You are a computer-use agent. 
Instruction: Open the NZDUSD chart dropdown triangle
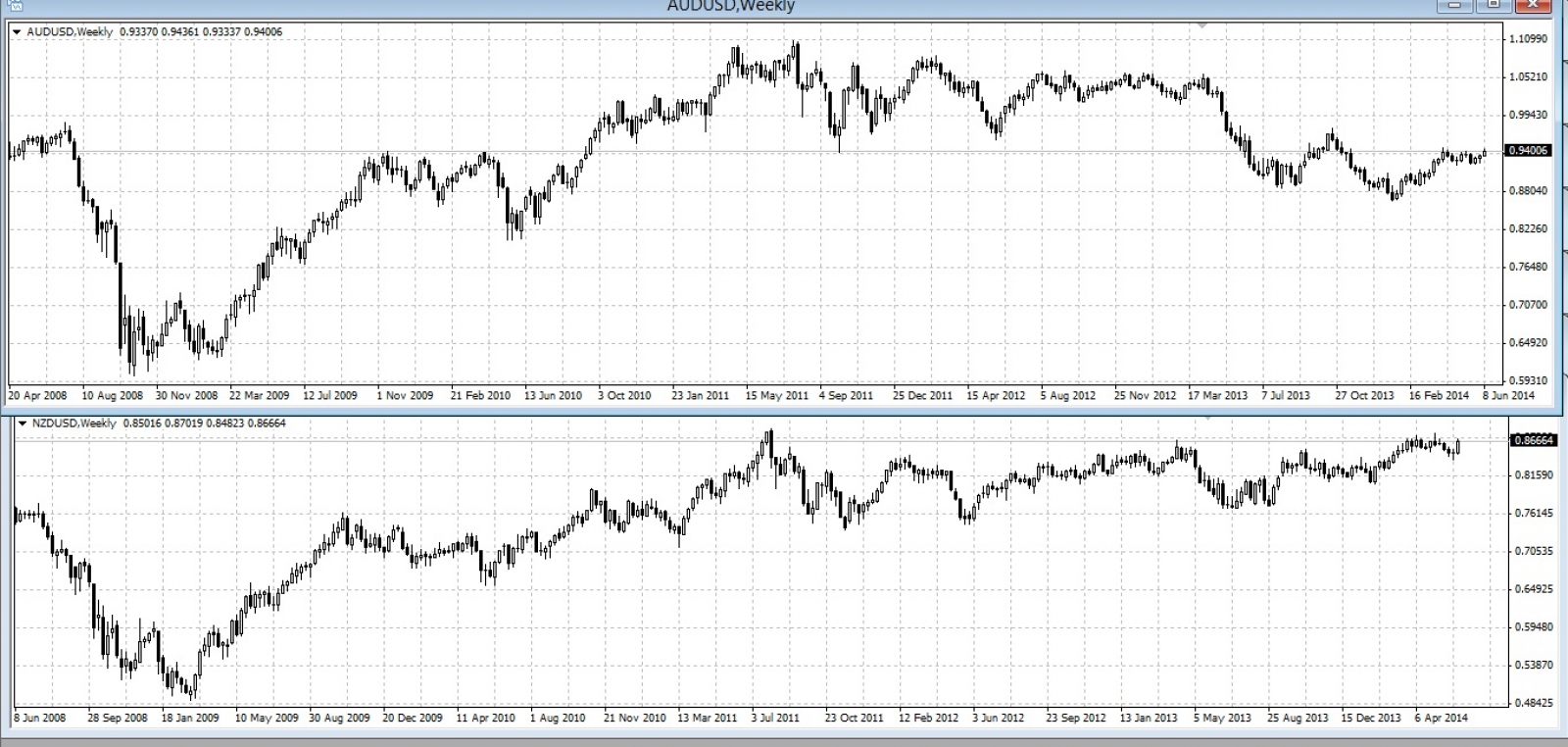pos(23,423)
